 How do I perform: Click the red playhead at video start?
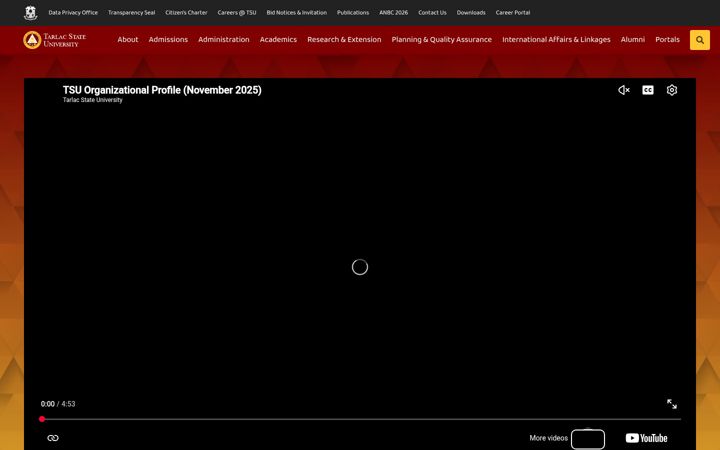click(x=42, y=419)
